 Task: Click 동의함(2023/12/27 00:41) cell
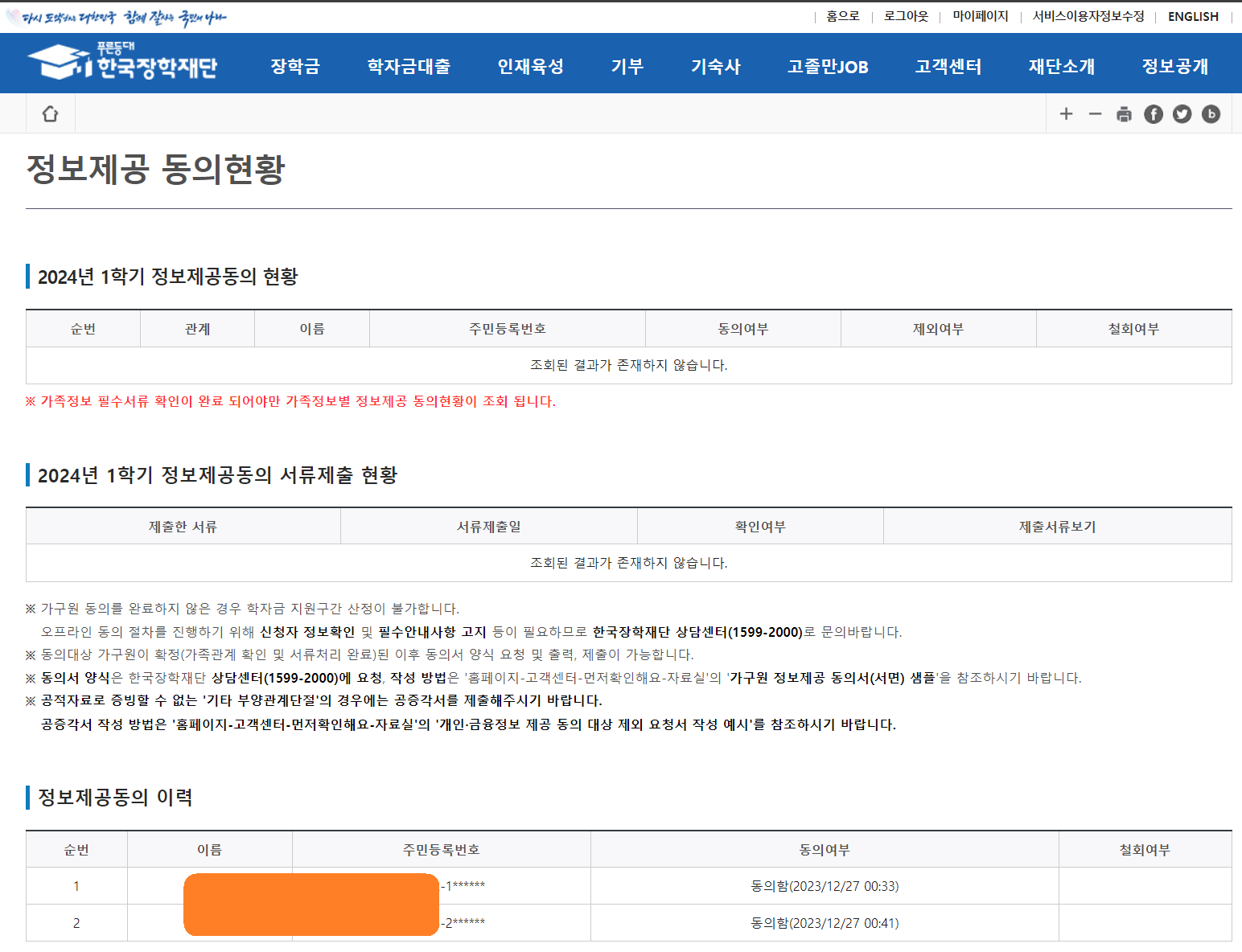pos(825,923)
